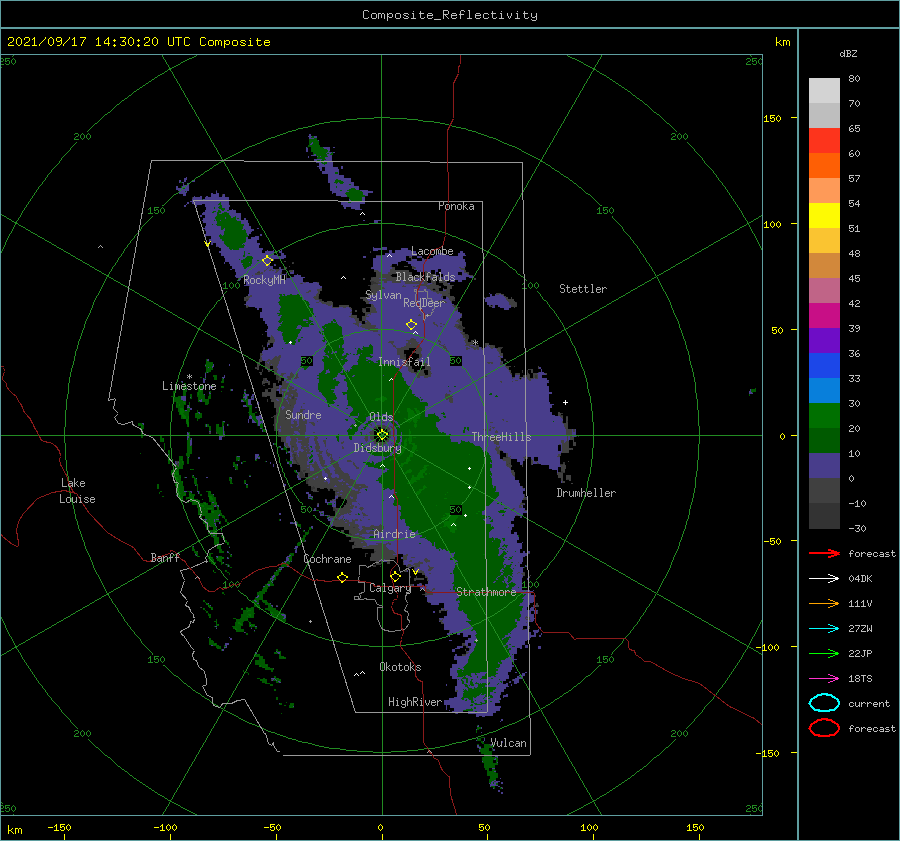The image size is (900, 841).
Task: Click the Strathmore town label
Action: click(486, 591)
